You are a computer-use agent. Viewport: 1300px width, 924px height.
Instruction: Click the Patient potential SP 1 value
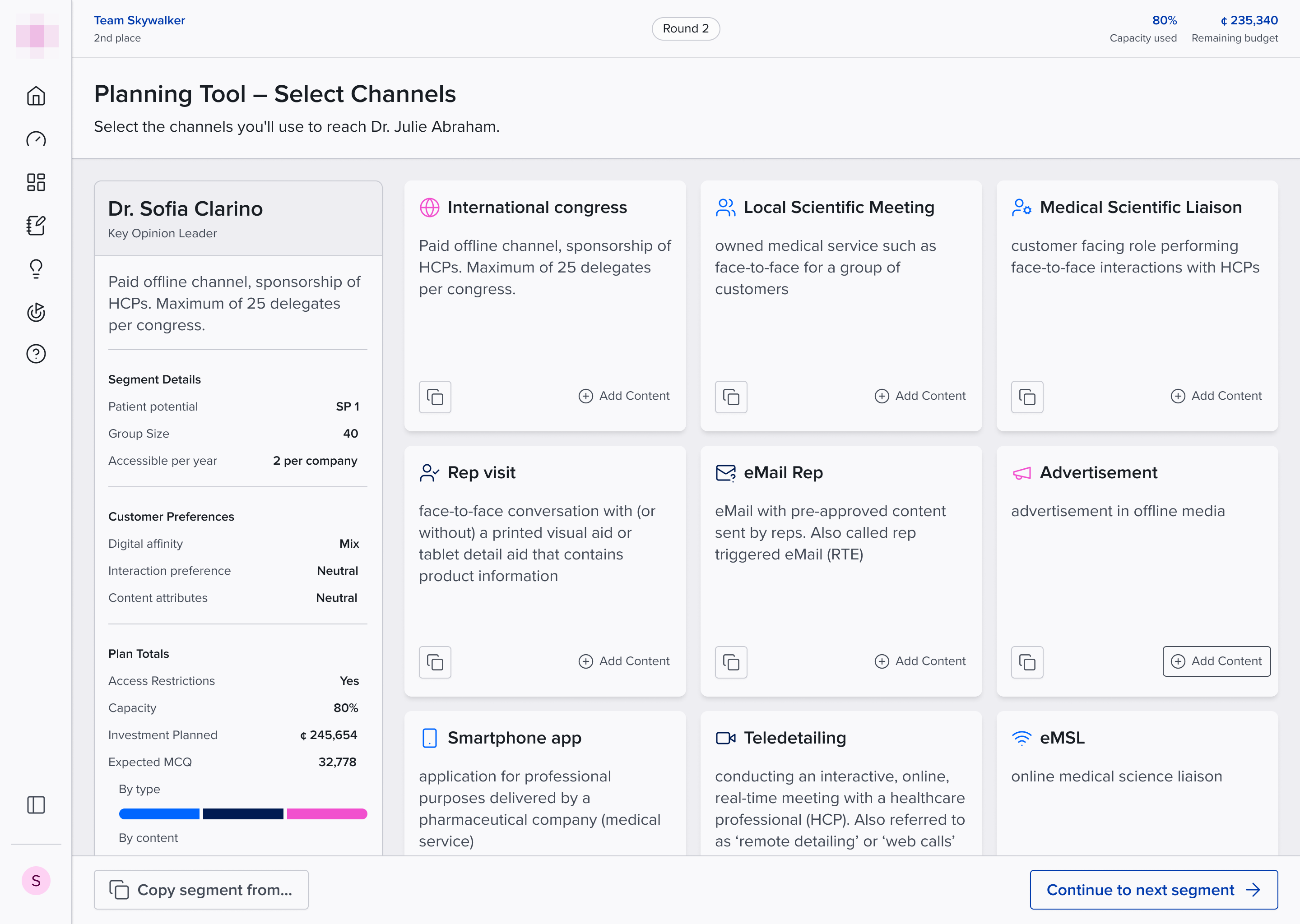pyautogui.click(x=347, y=406)
